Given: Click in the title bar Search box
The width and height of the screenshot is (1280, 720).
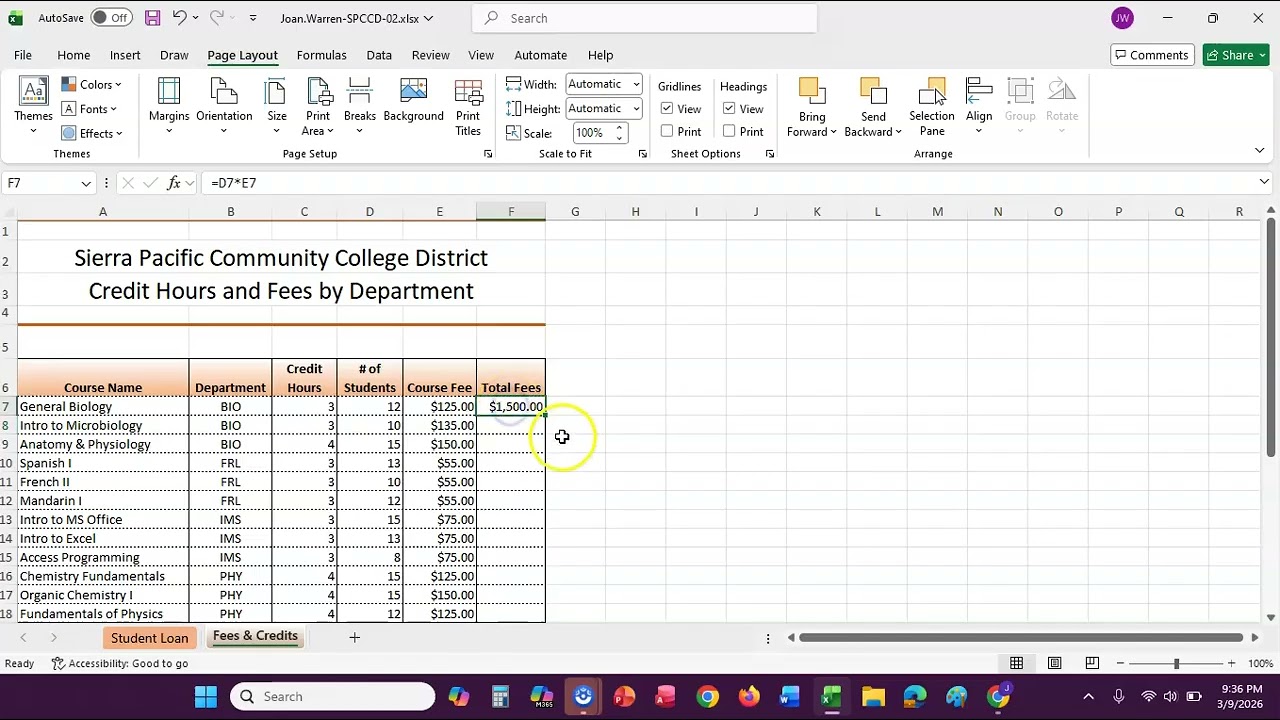Looking at the screenshot, I should coord(644,18).
